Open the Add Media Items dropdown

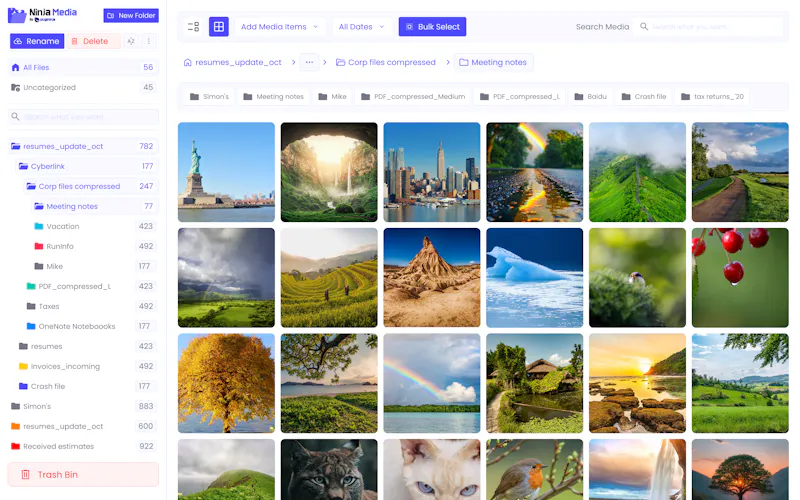(279, 27)
